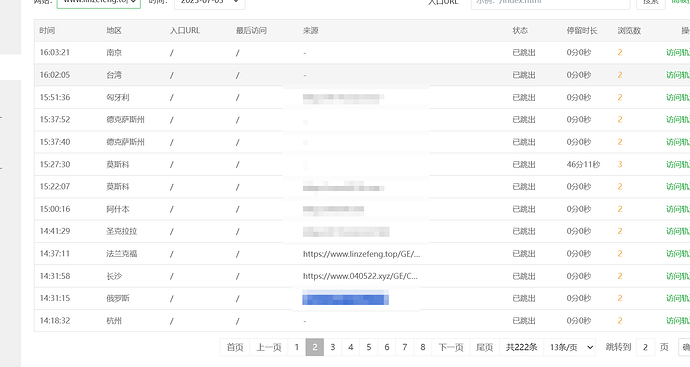Jump to last page (尾页)

pos(484,347)
